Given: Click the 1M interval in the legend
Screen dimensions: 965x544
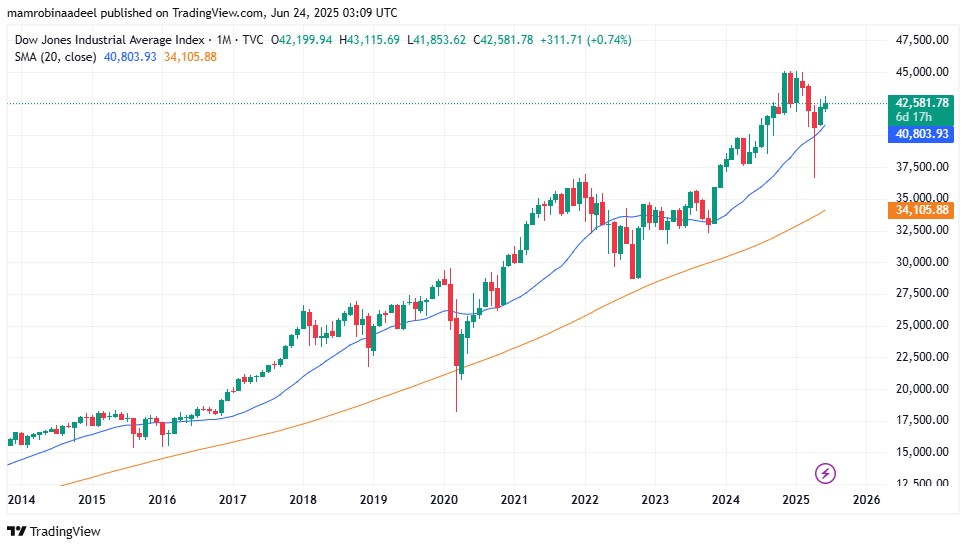Looking at the screenshot, I should (x=222, y=40).
